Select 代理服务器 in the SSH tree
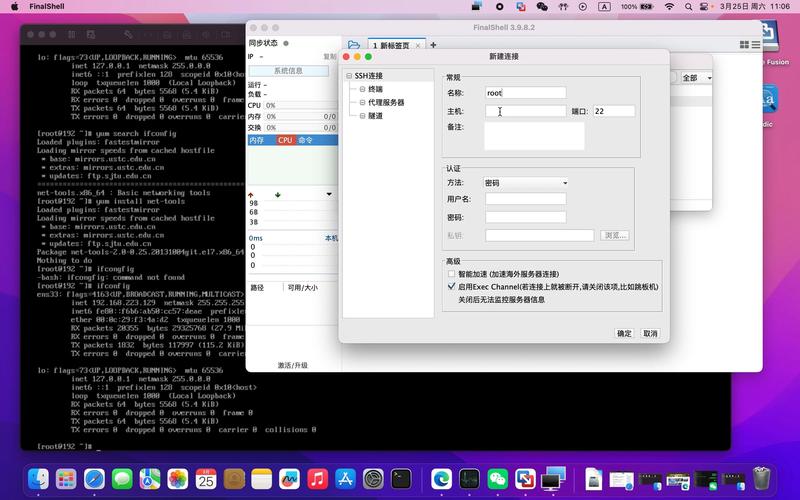Viewport: 800px width, 500px height. pyautogui.click(x=386, y=102)
